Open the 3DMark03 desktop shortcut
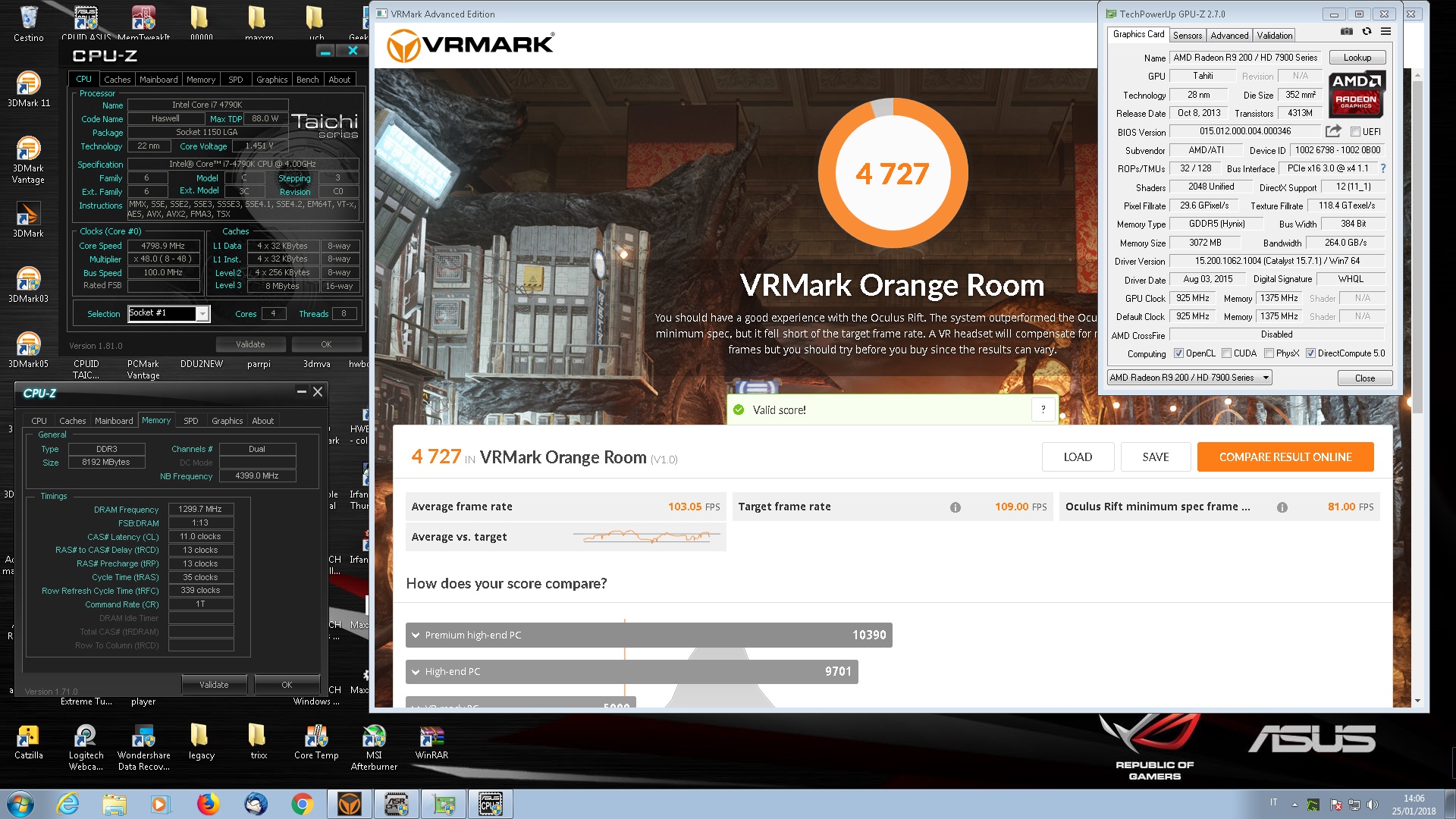The image size is (1456, 819). tap(29, 284)
